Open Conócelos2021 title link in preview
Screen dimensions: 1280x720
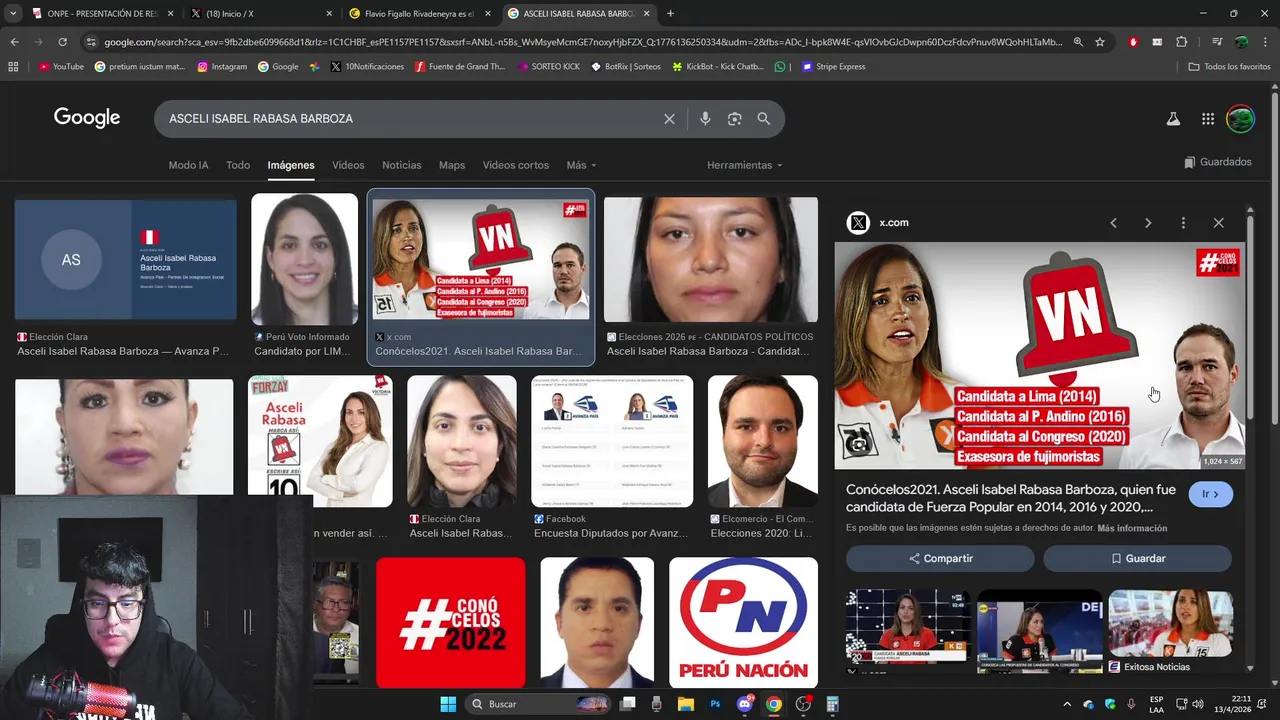1011,498
